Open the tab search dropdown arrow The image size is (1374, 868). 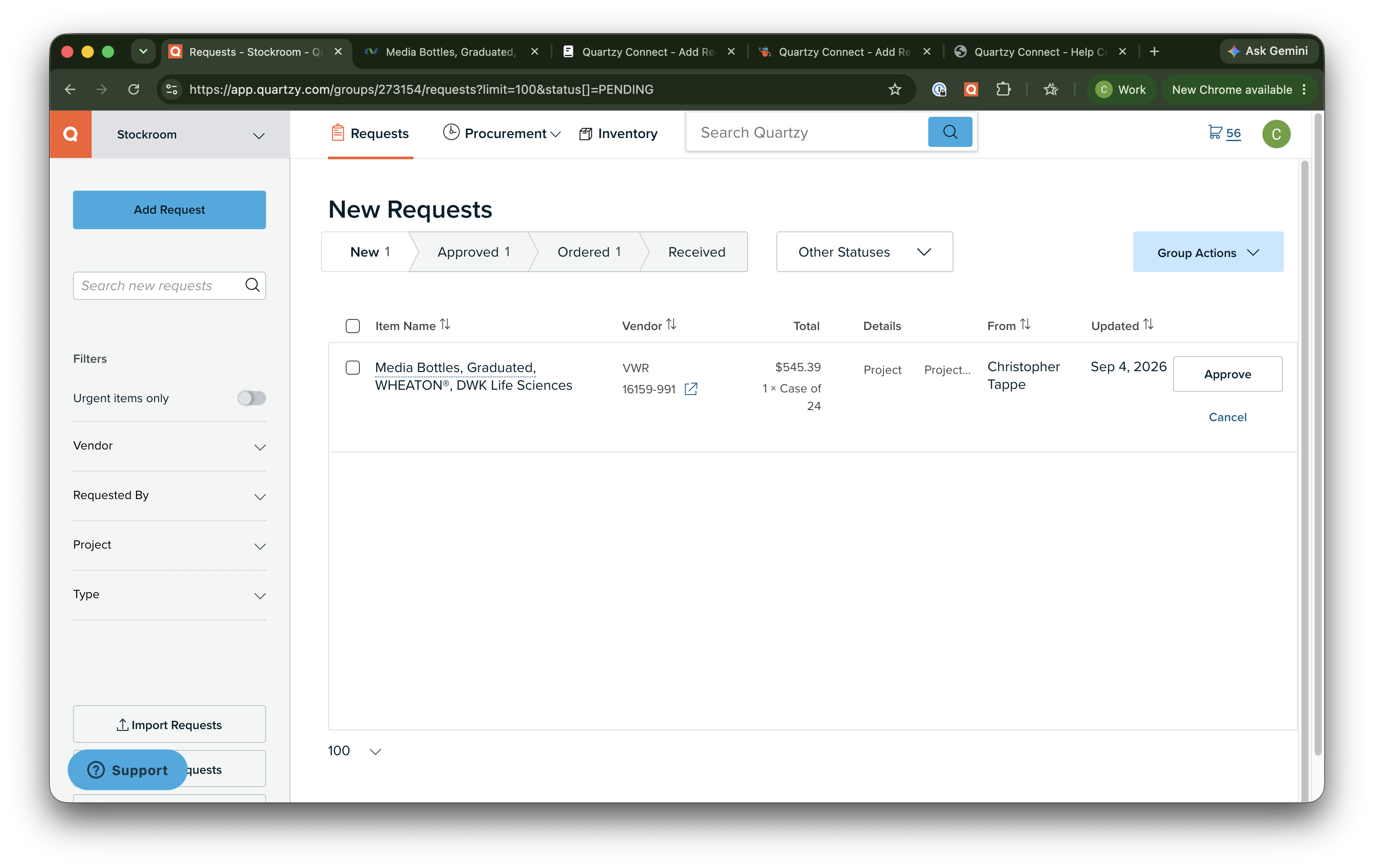(x=143, y=51)
